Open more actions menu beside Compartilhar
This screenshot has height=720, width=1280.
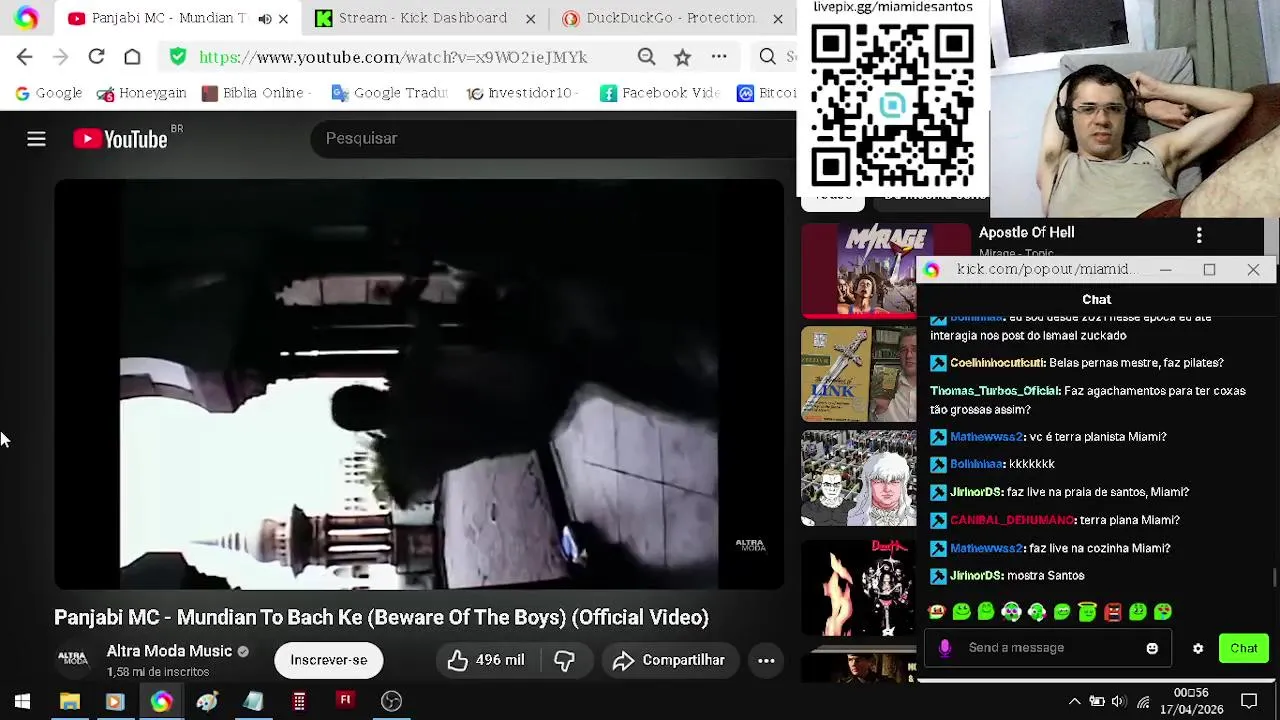point(766,660)
